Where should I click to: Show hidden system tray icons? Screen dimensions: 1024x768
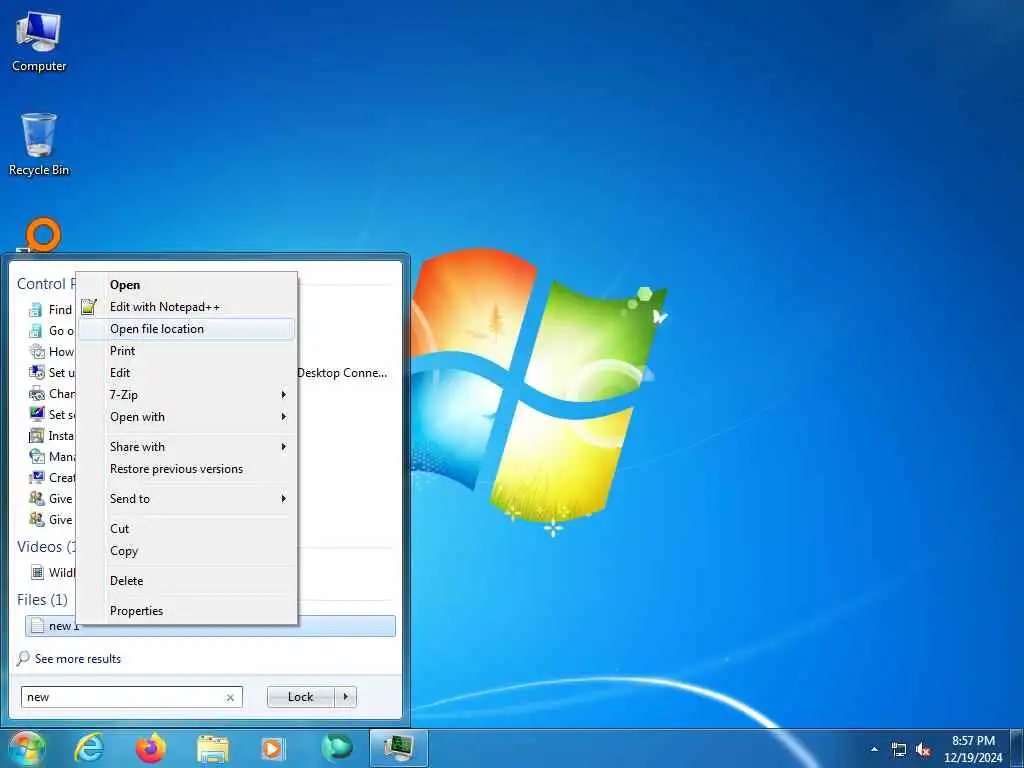[874, 749]
